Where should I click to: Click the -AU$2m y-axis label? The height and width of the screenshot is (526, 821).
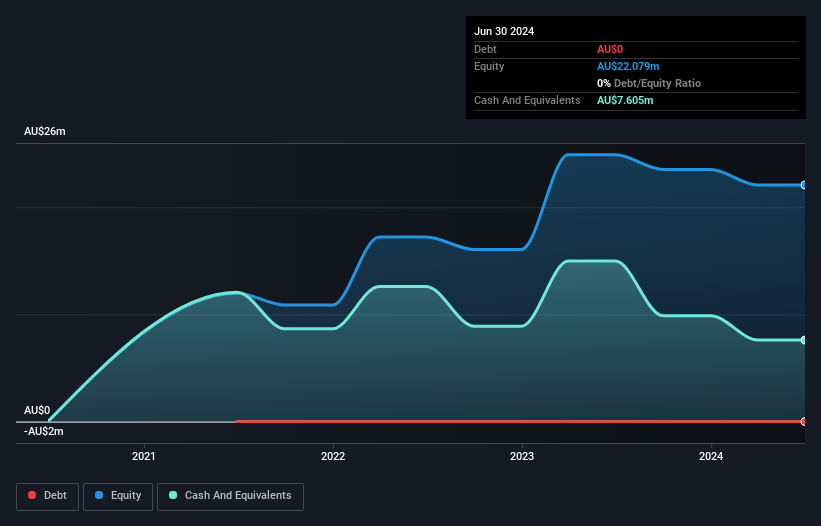(x=43, y=431)
